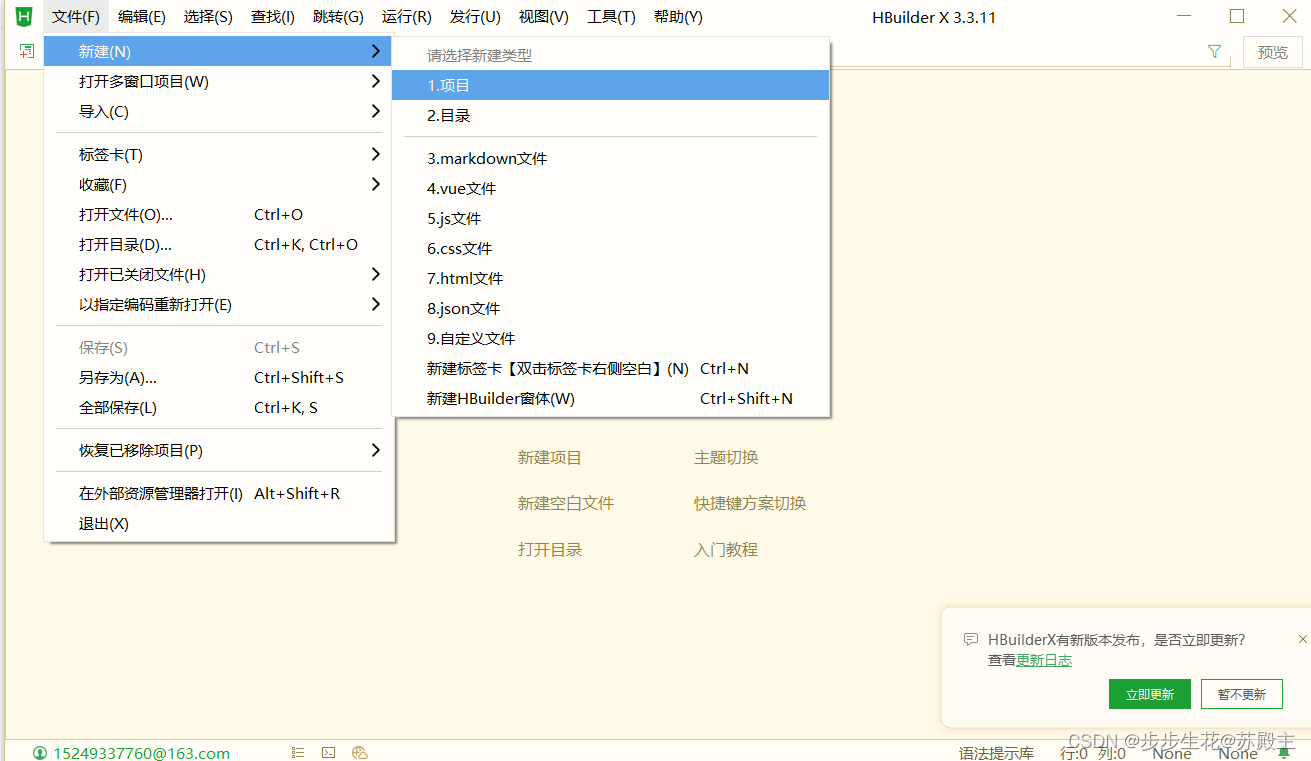Click 打开目录 shortcut on welcome page
The image size is (1311, 761).
pyautogui.click(x=549, y=549)
